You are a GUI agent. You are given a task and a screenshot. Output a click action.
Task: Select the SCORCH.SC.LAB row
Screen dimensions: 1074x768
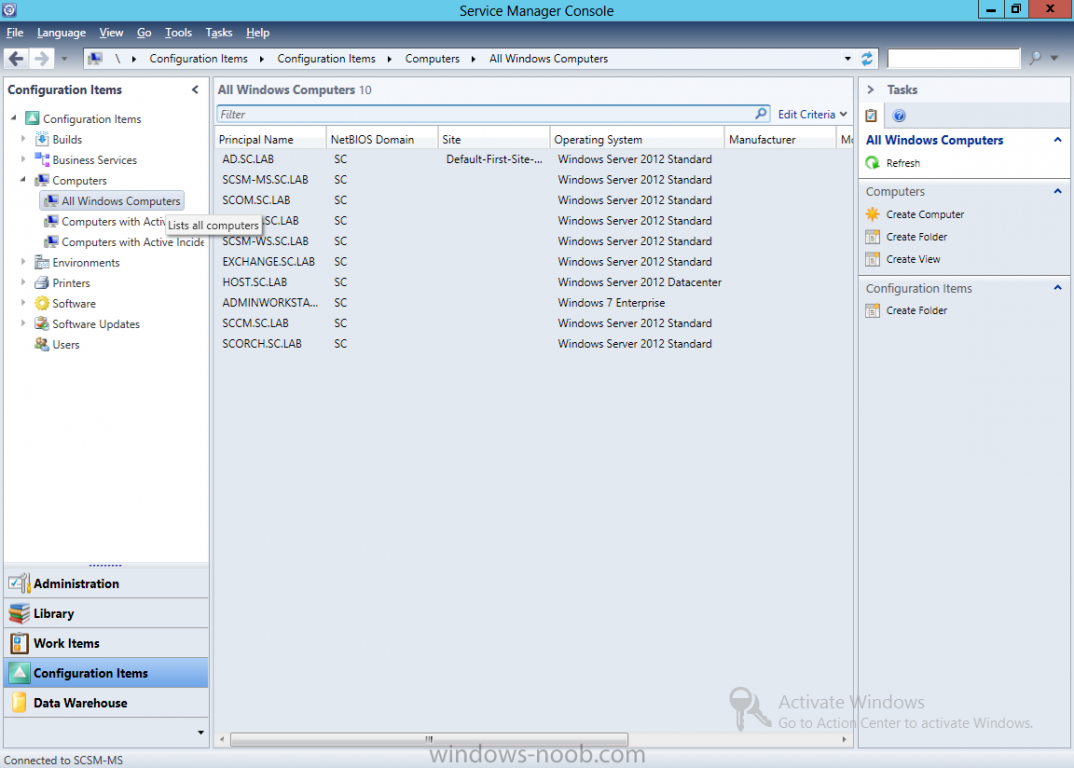point(533,344)
